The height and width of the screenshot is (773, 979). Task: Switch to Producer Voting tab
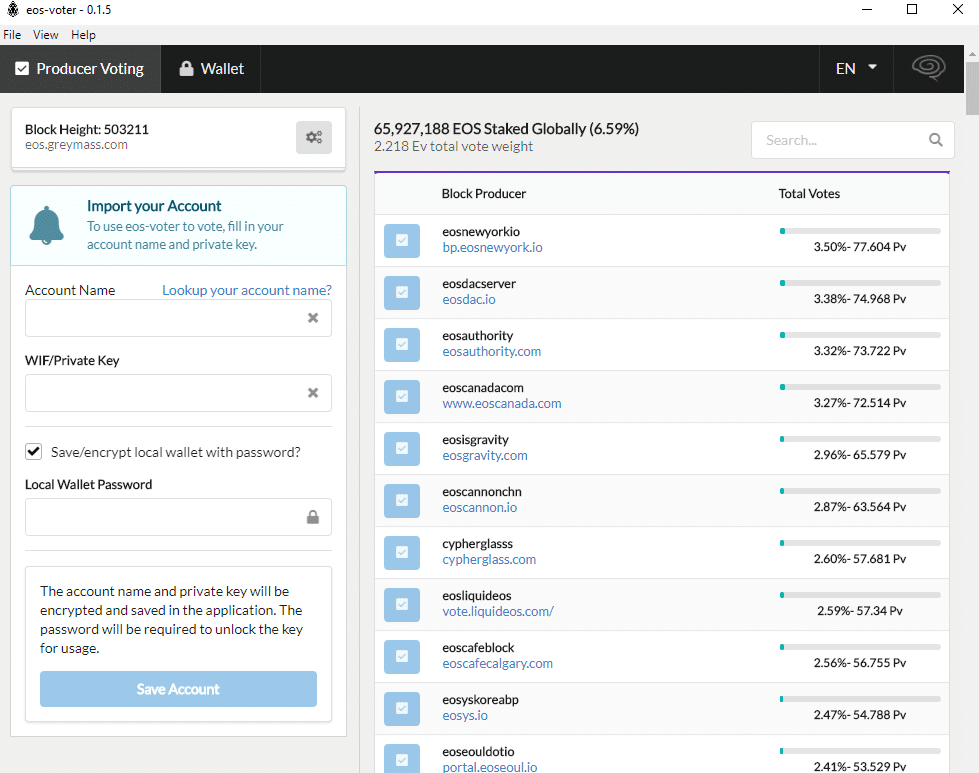(x=80, y=69)
